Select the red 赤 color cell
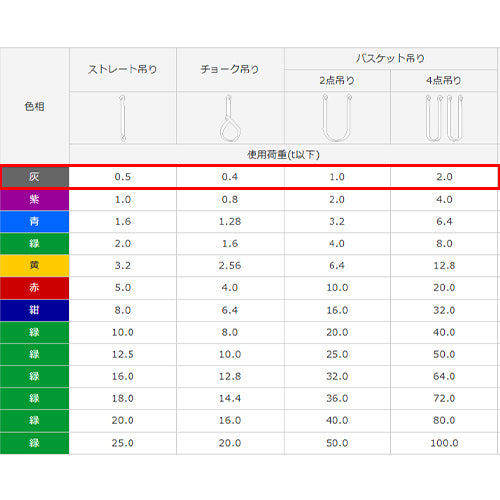The image size is (500, 500). coord(35,287)
